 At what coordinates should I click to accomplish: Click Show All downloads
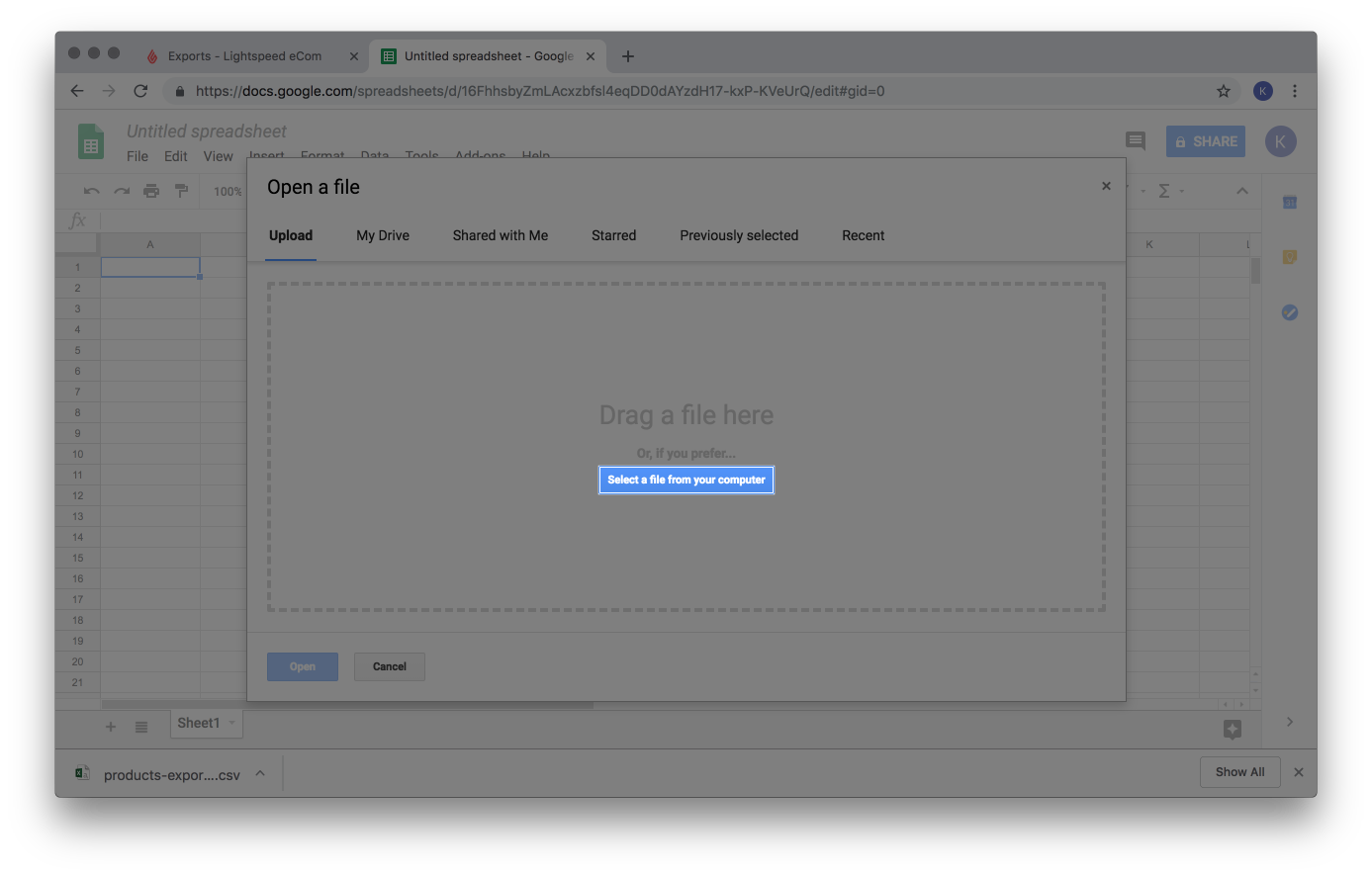click(1240, 772)
